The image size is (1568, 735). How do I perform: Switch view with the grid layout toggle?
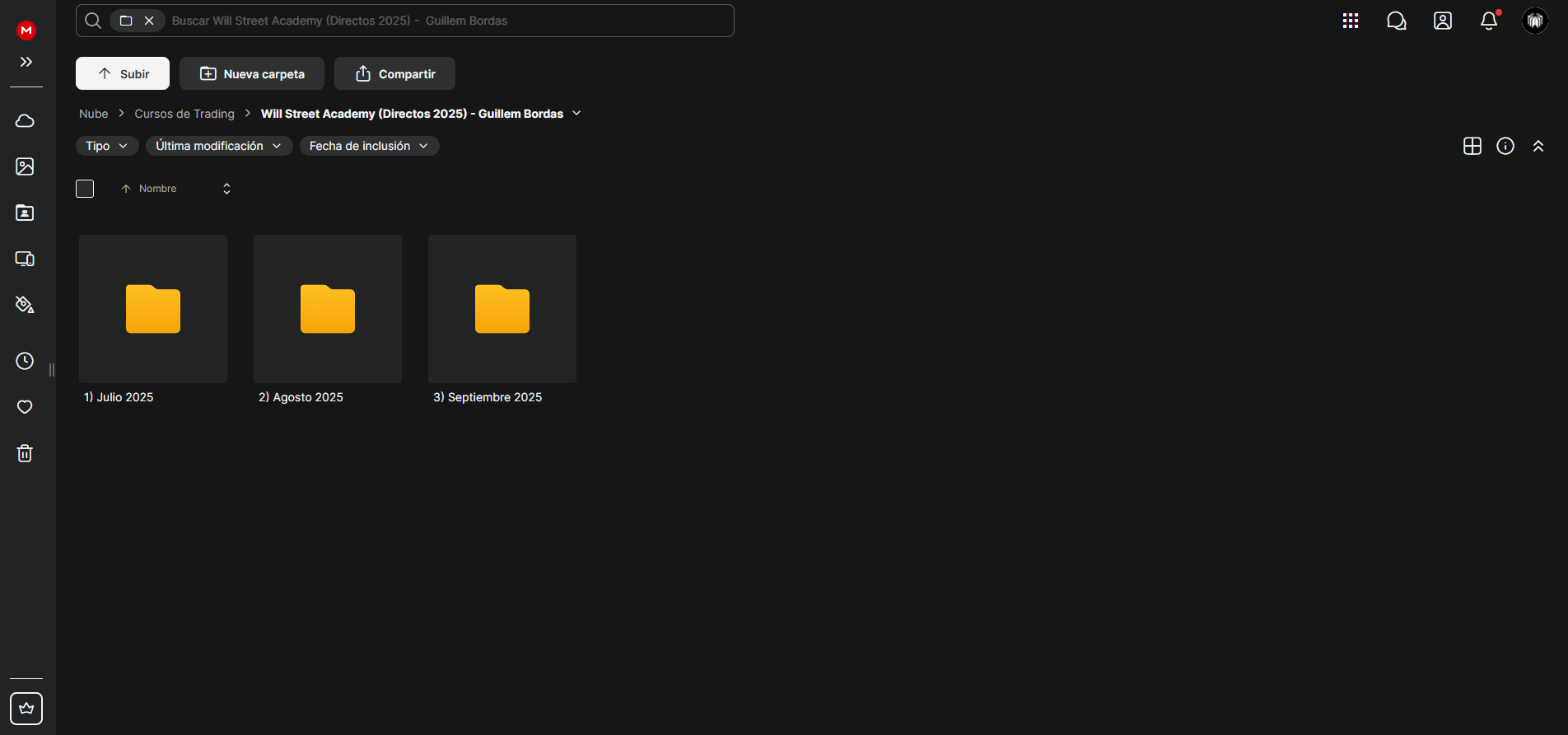[1472, 146]
